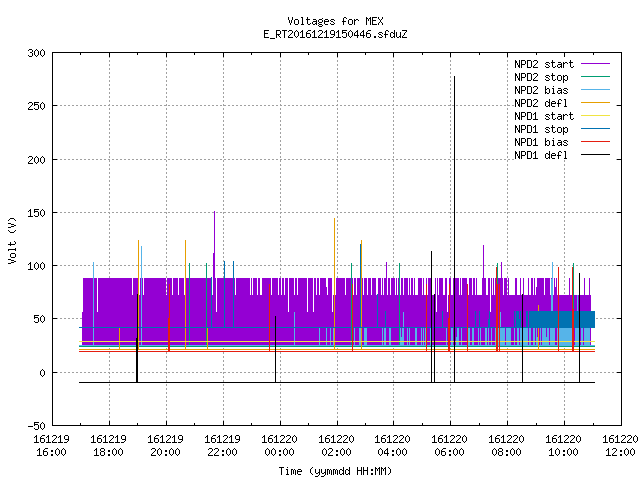
Task: Click the 'NPD2 bias' legend label
Action: pyautogui.click(x=541, y=90)
